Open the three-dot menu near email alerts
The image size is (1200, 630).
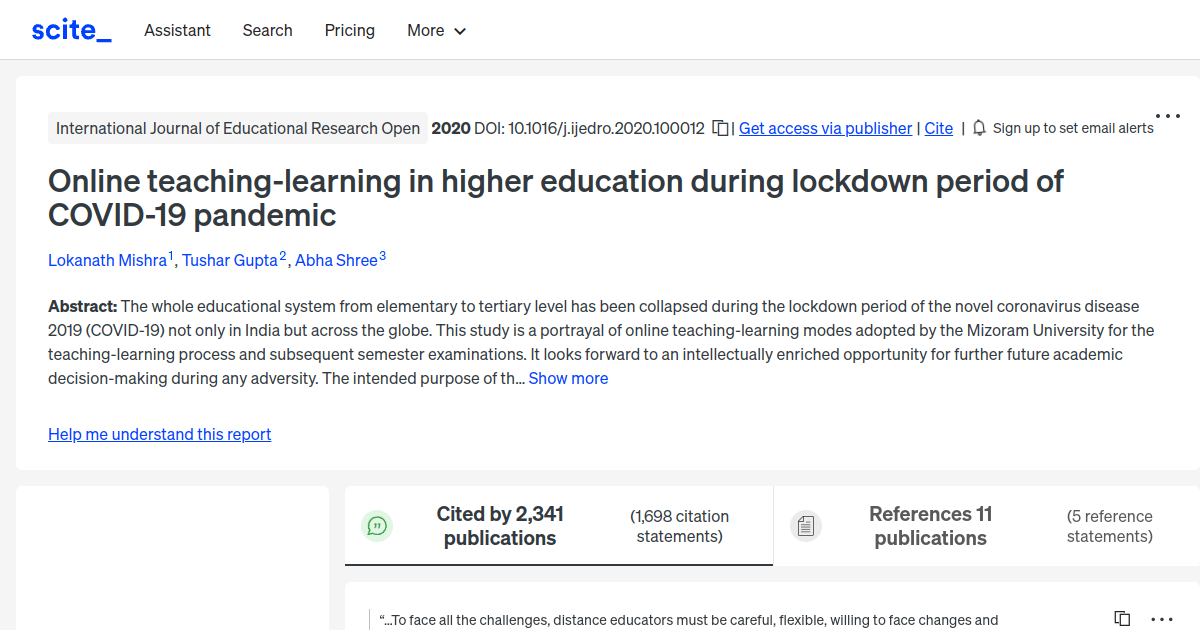[1167, 115]
